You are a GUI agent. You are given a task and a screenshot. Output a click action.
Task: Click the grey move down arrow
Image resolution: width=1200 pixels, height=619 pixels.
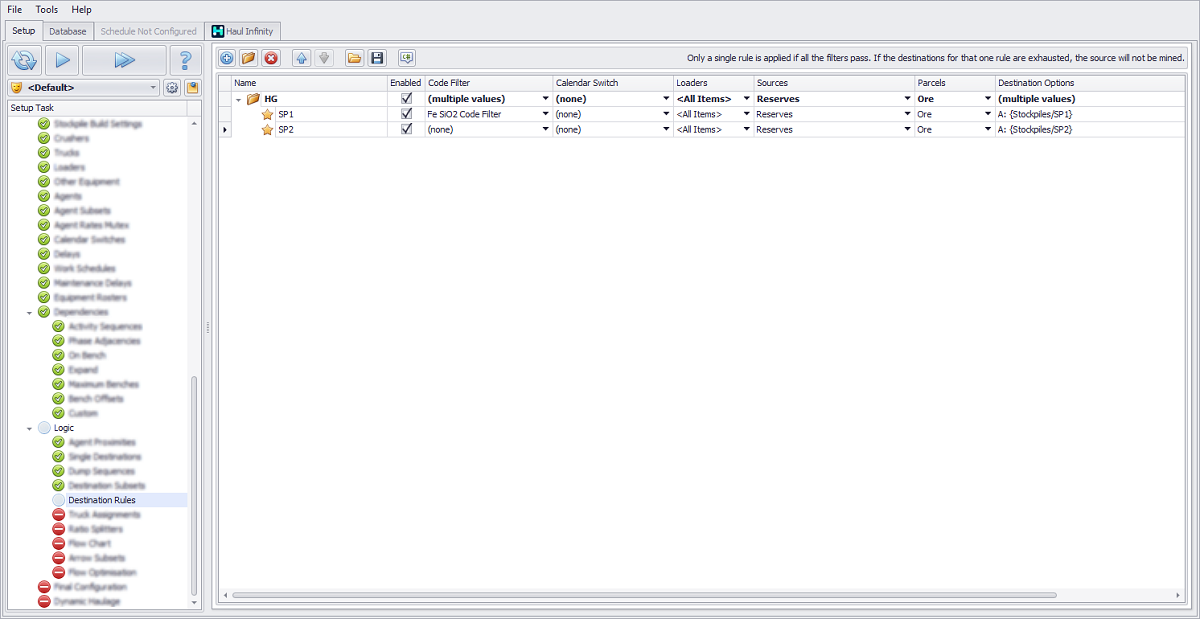pyautogui.click(x=323, y=58)
